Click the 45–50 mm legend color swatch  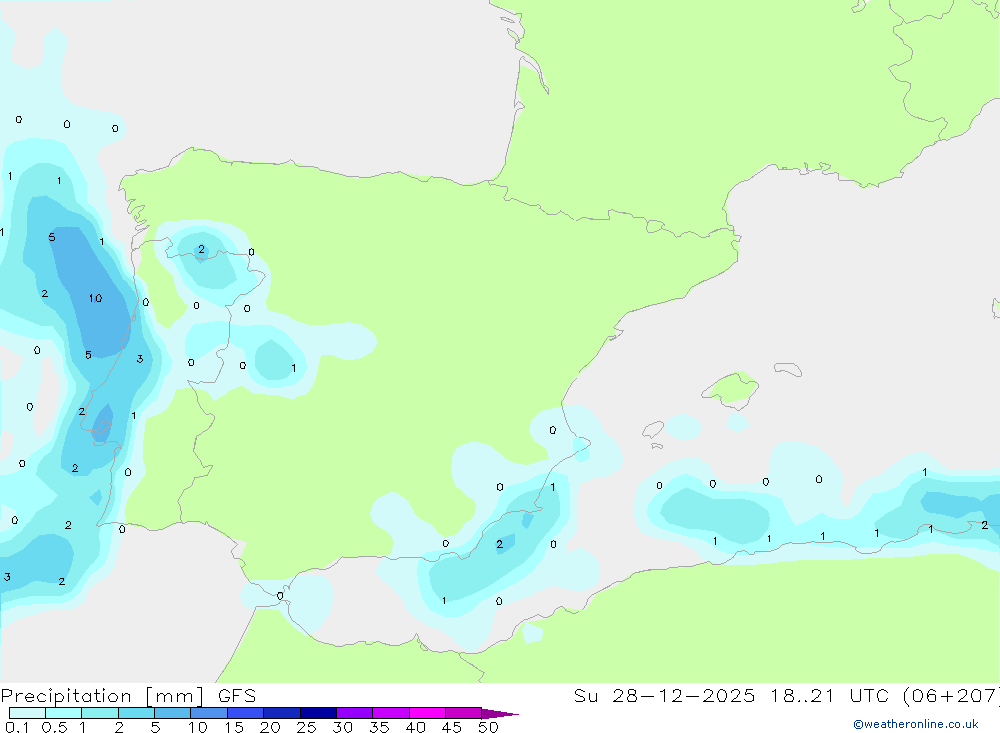[463, 713]
